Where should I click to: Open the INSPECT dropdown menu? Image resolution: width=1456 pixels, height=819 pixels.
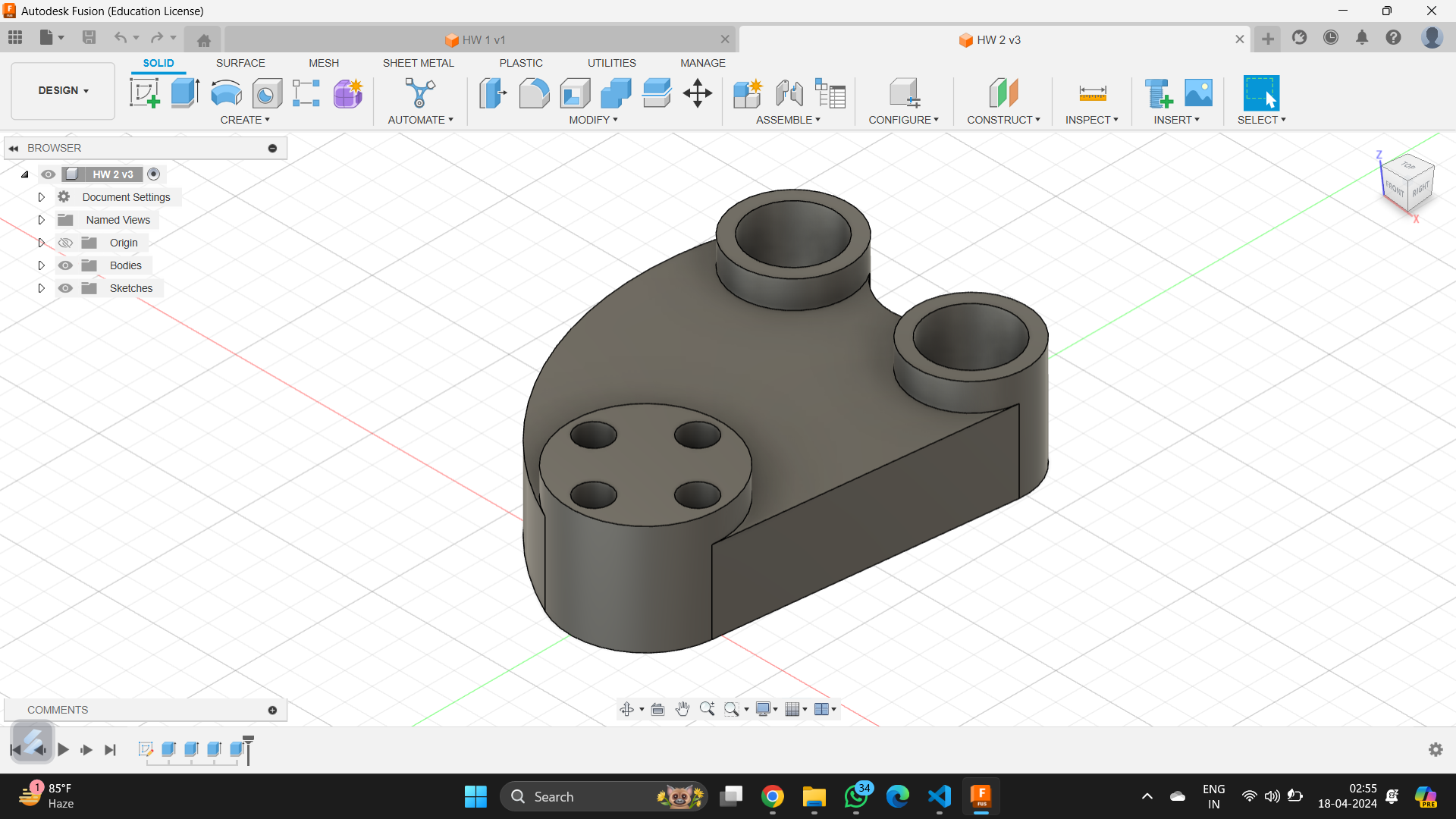click(x=1092, y=120)
